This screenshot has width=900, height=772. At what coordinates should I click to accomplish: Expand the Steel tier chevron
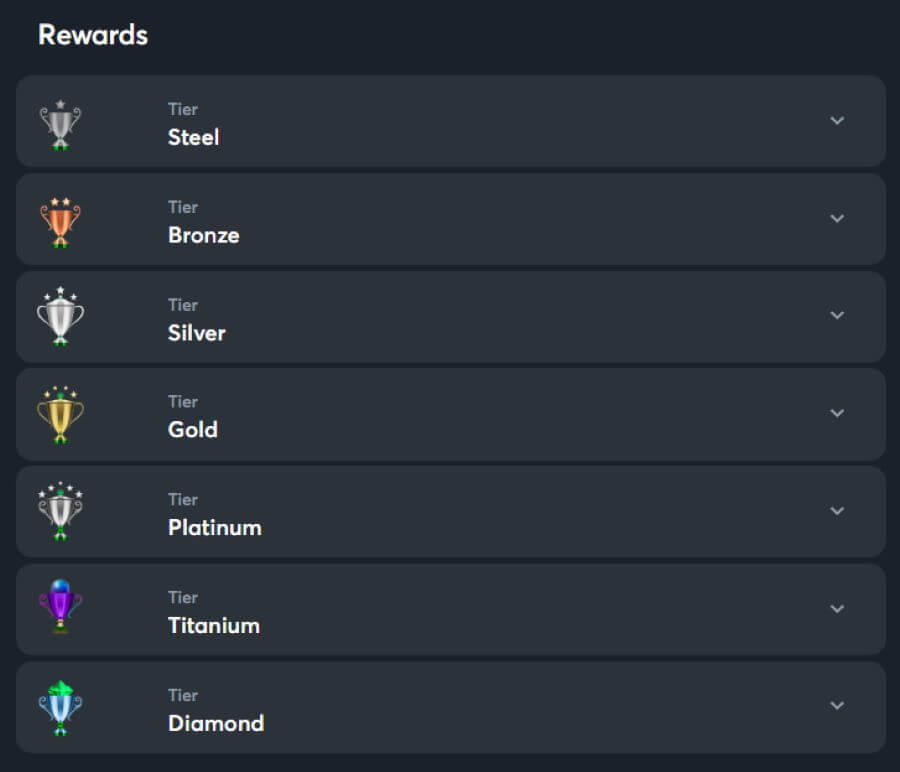pyautogui.click(x=837, y=121)
